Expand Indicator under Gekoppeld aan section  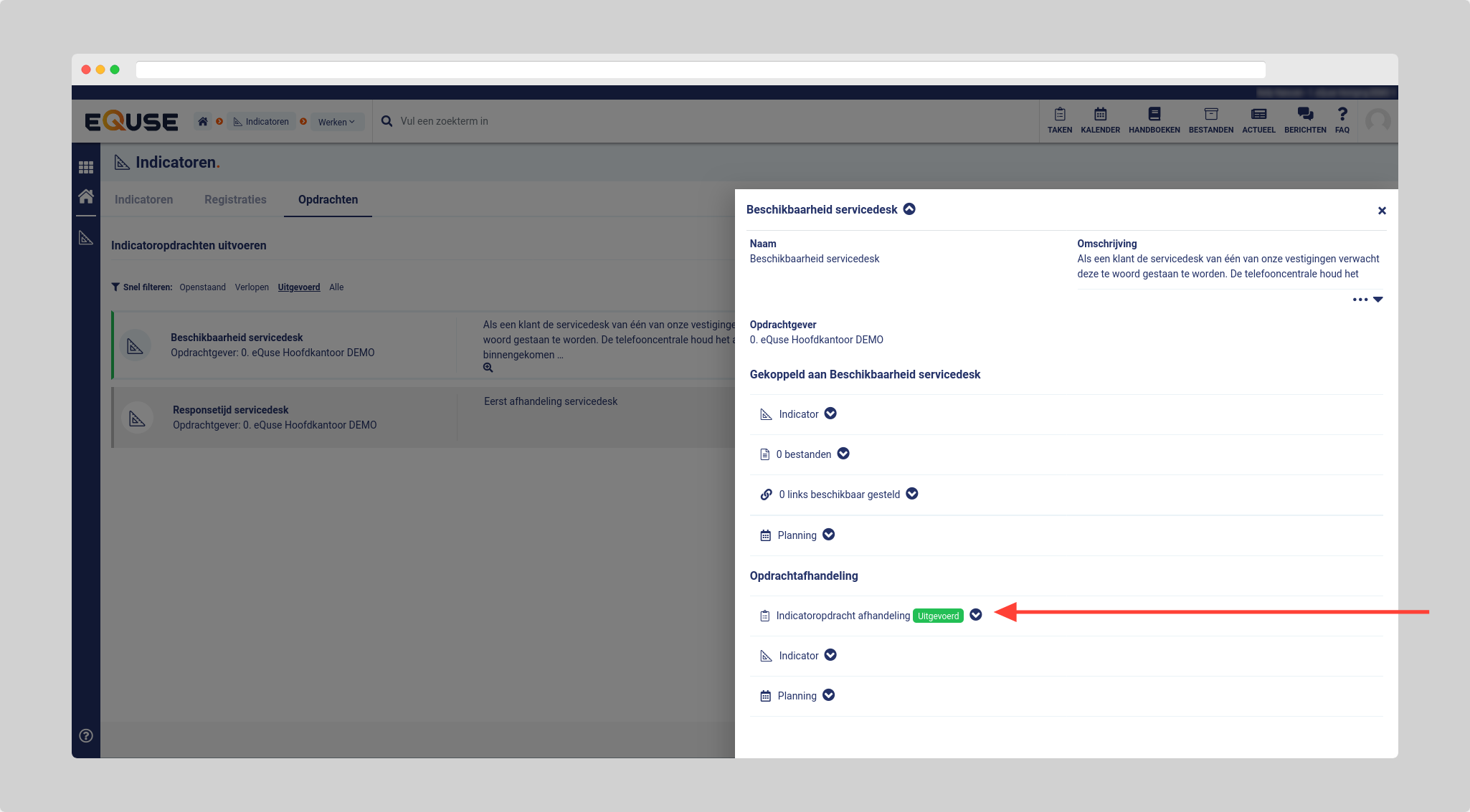pos(830,414)
